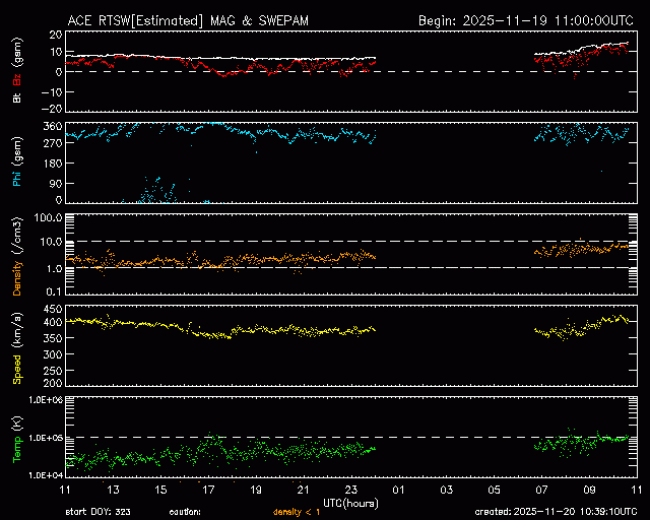
Task: Click the 'Temp (K)' axis label
Action: click(17, 440)
